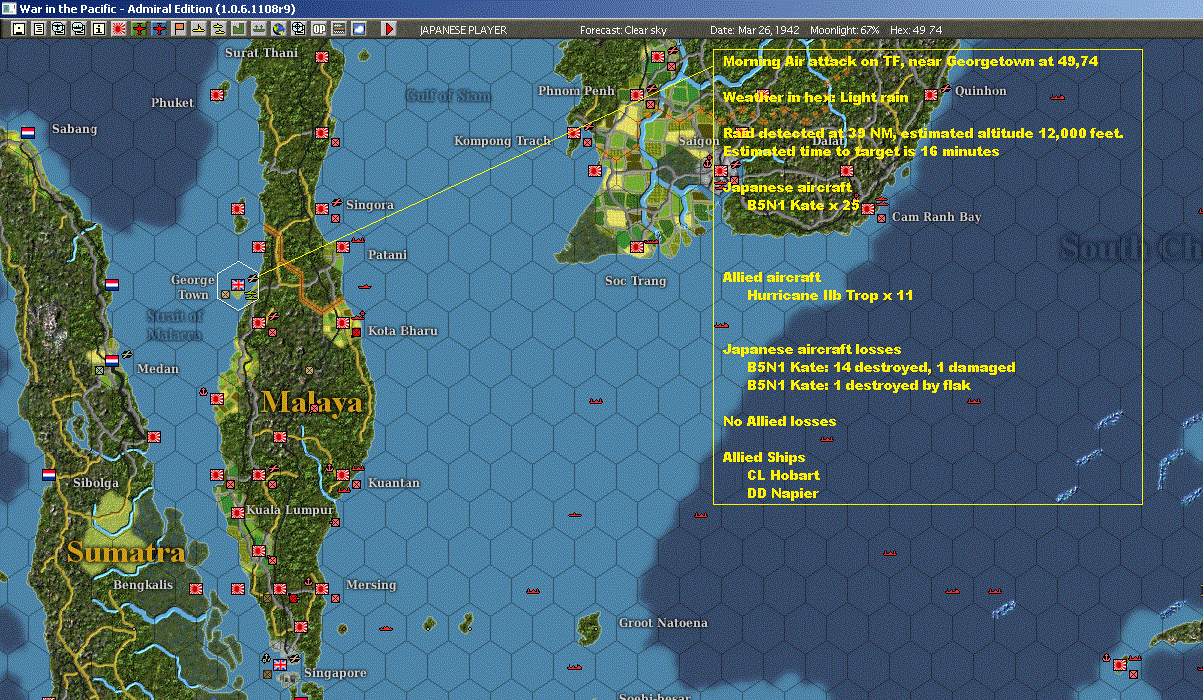Click the War in the Pacific title bar

click(x=601, y=8)
